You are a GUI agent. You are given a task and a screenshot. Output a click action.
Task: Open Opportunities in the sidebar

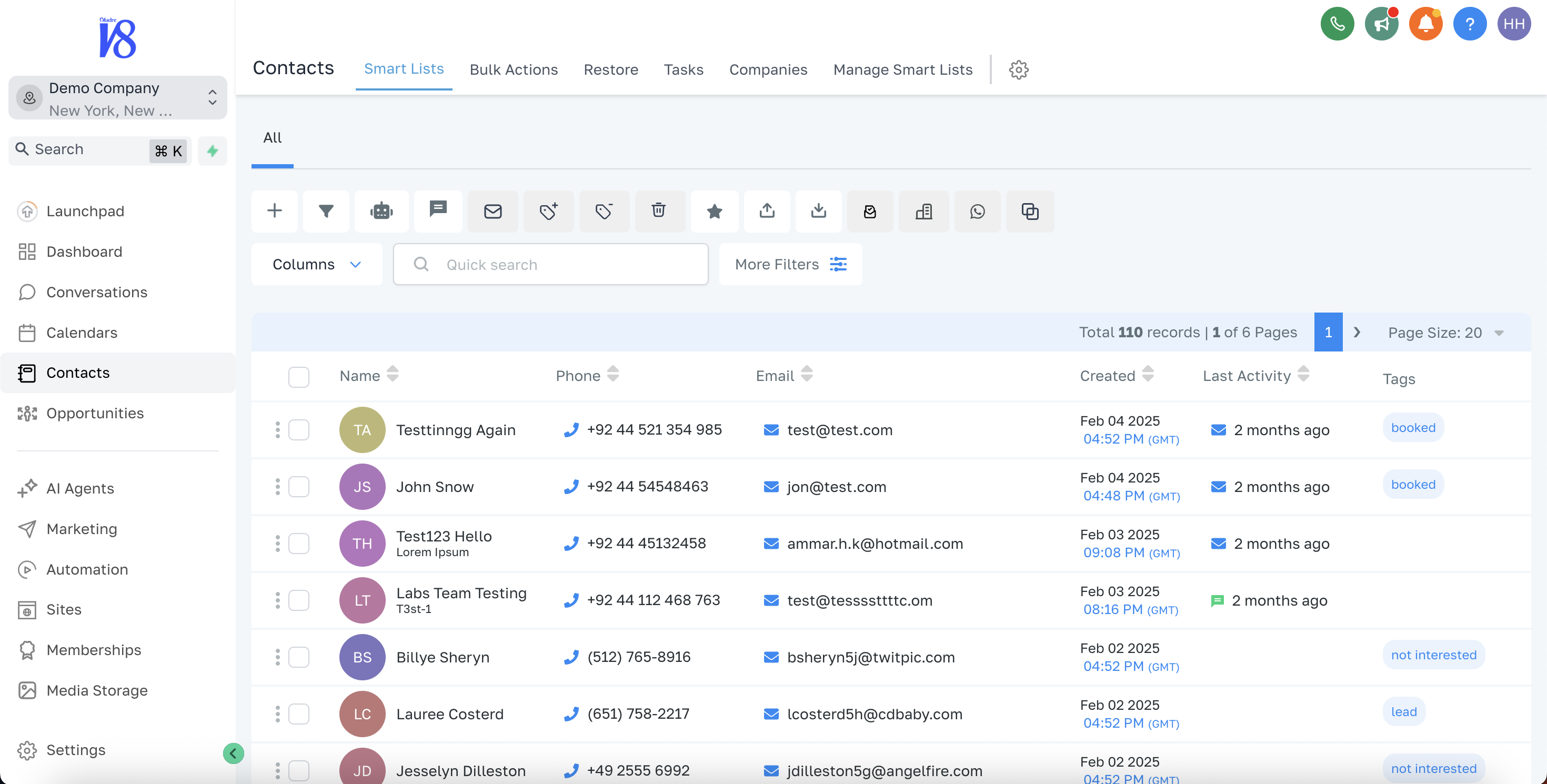[95, 413]
